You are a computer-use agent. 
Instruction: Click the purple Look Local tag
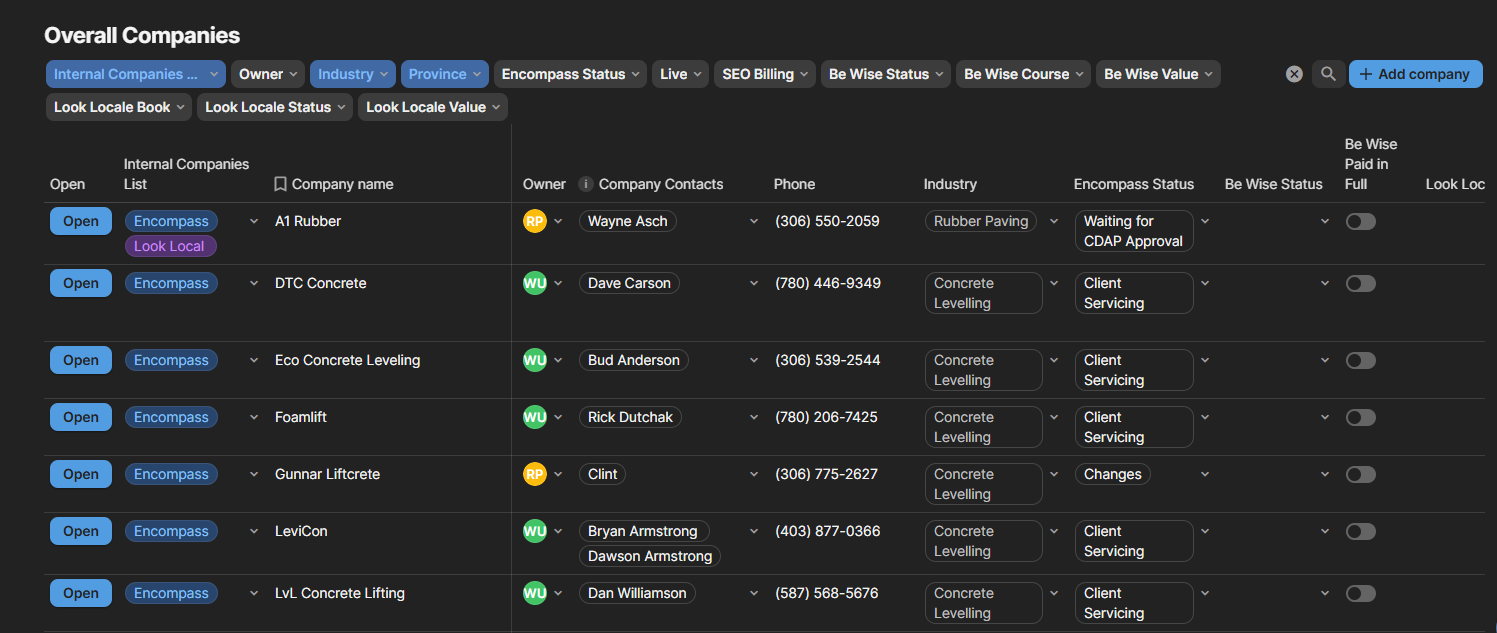coord(170,246)
